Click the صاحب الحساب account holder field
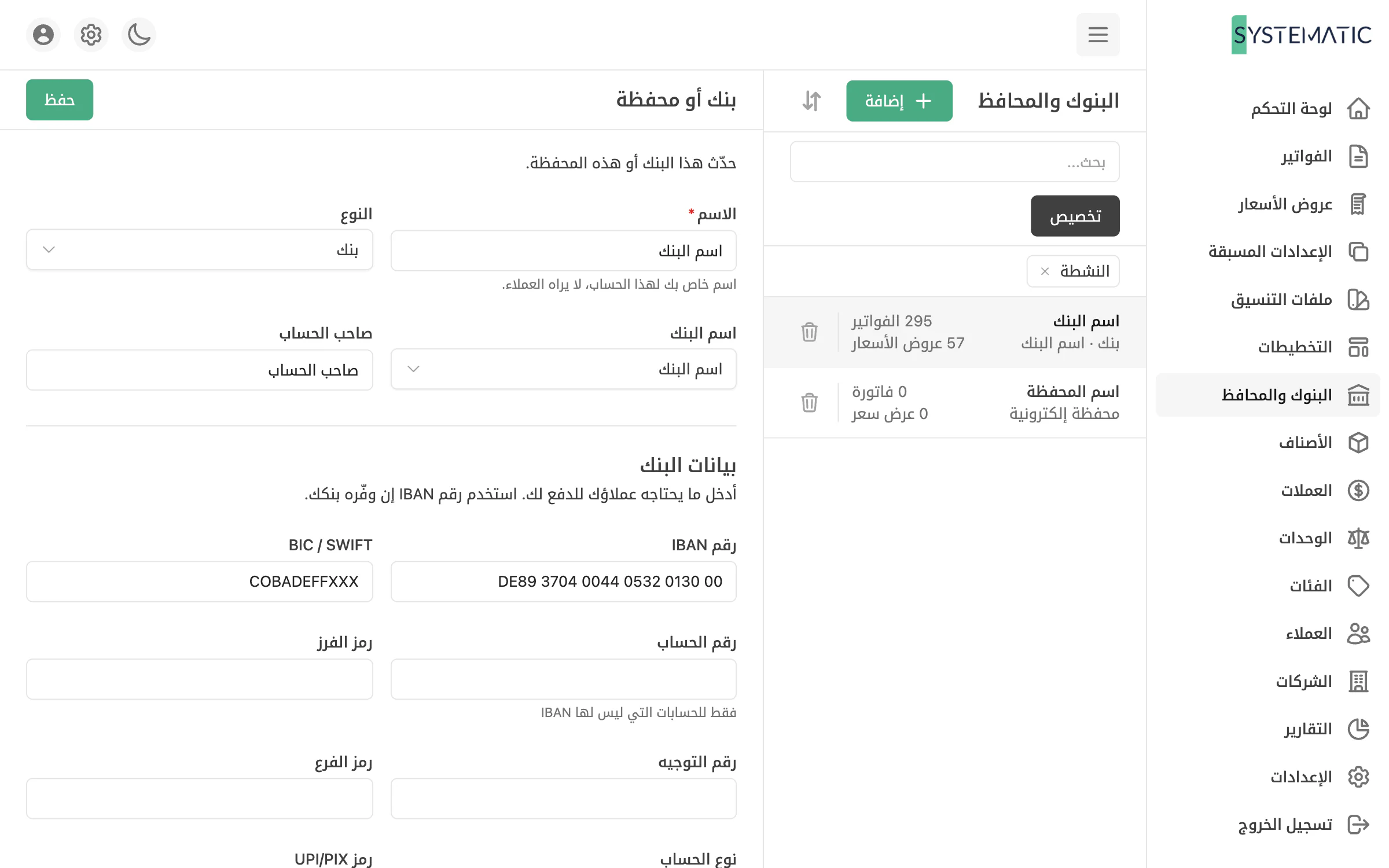Viewport: 1389px width, 868px height. 200,370
